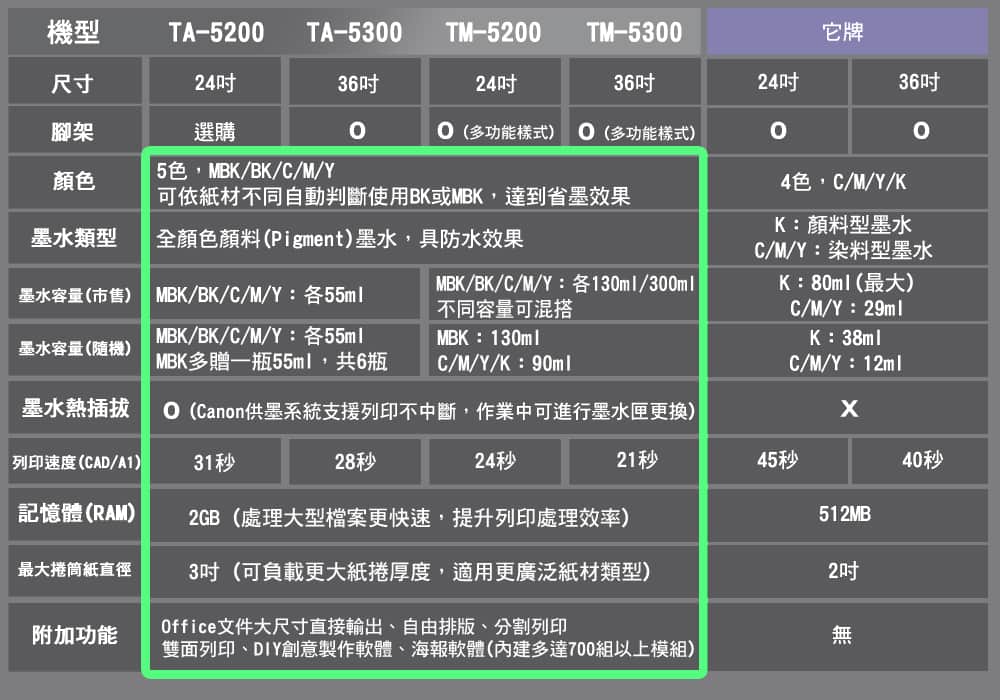Click the 墨水熱插拔 row label
Image resolution: width=1000 pixels, height=700 pixels.
coord(75,408)
